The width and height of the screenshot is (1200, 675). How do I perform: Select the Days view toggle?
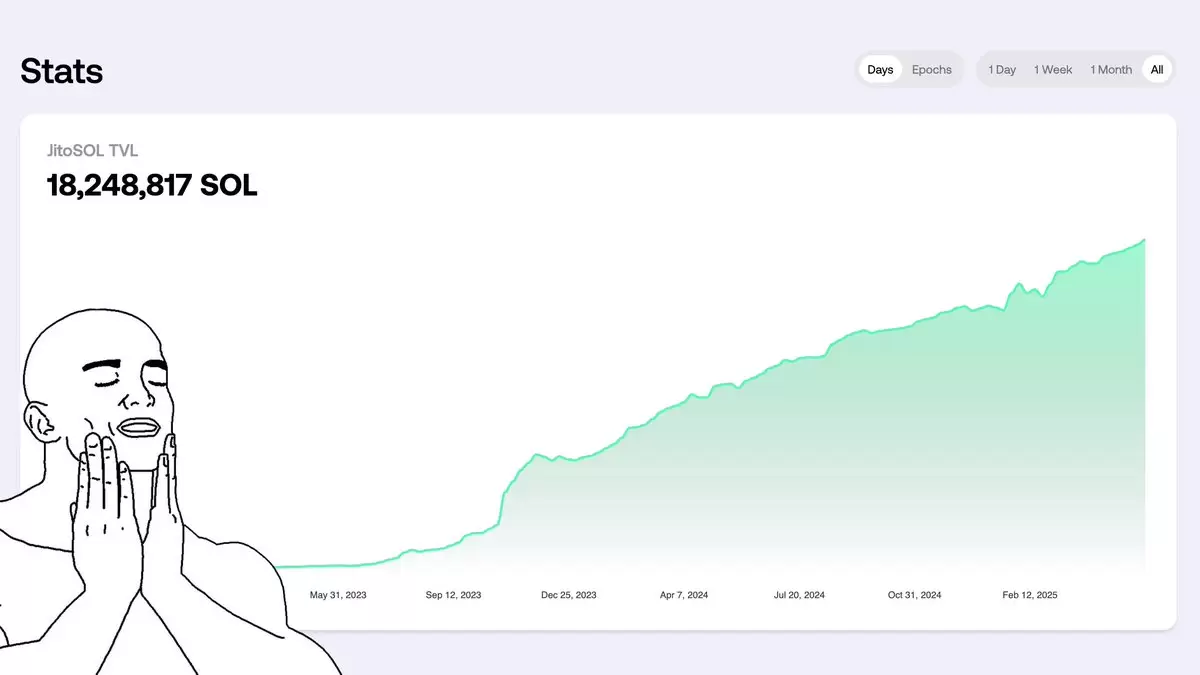click(x=880, y=70)
